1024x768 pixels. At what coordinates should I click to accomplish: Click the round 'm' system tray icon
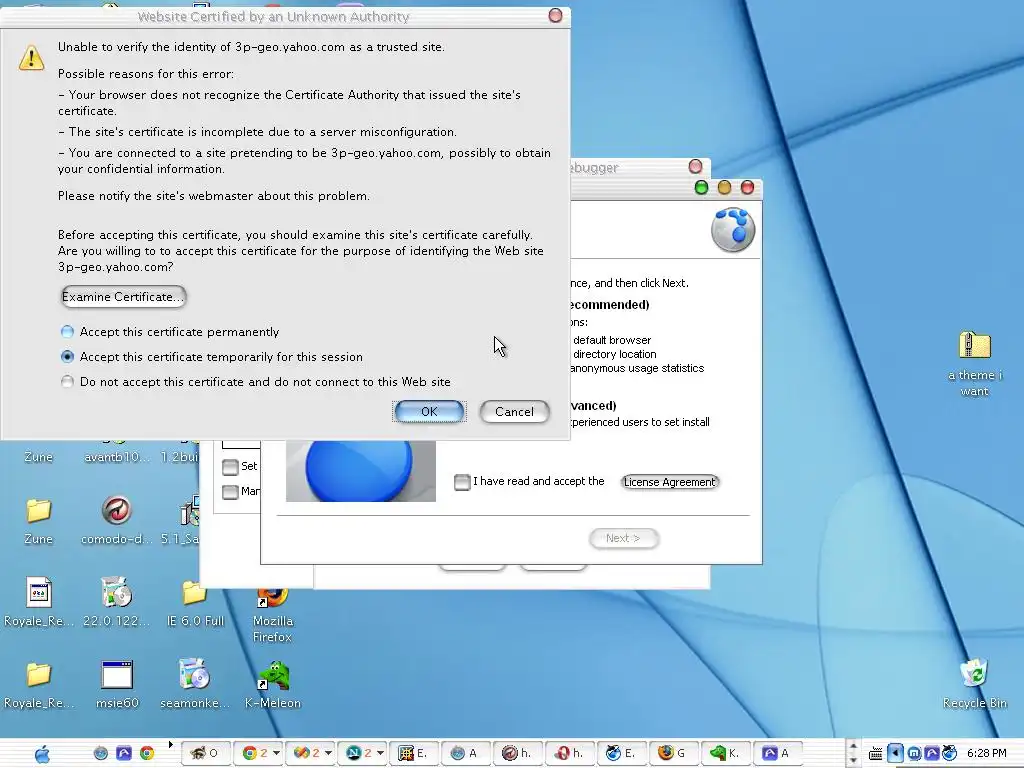click(914, 754)
